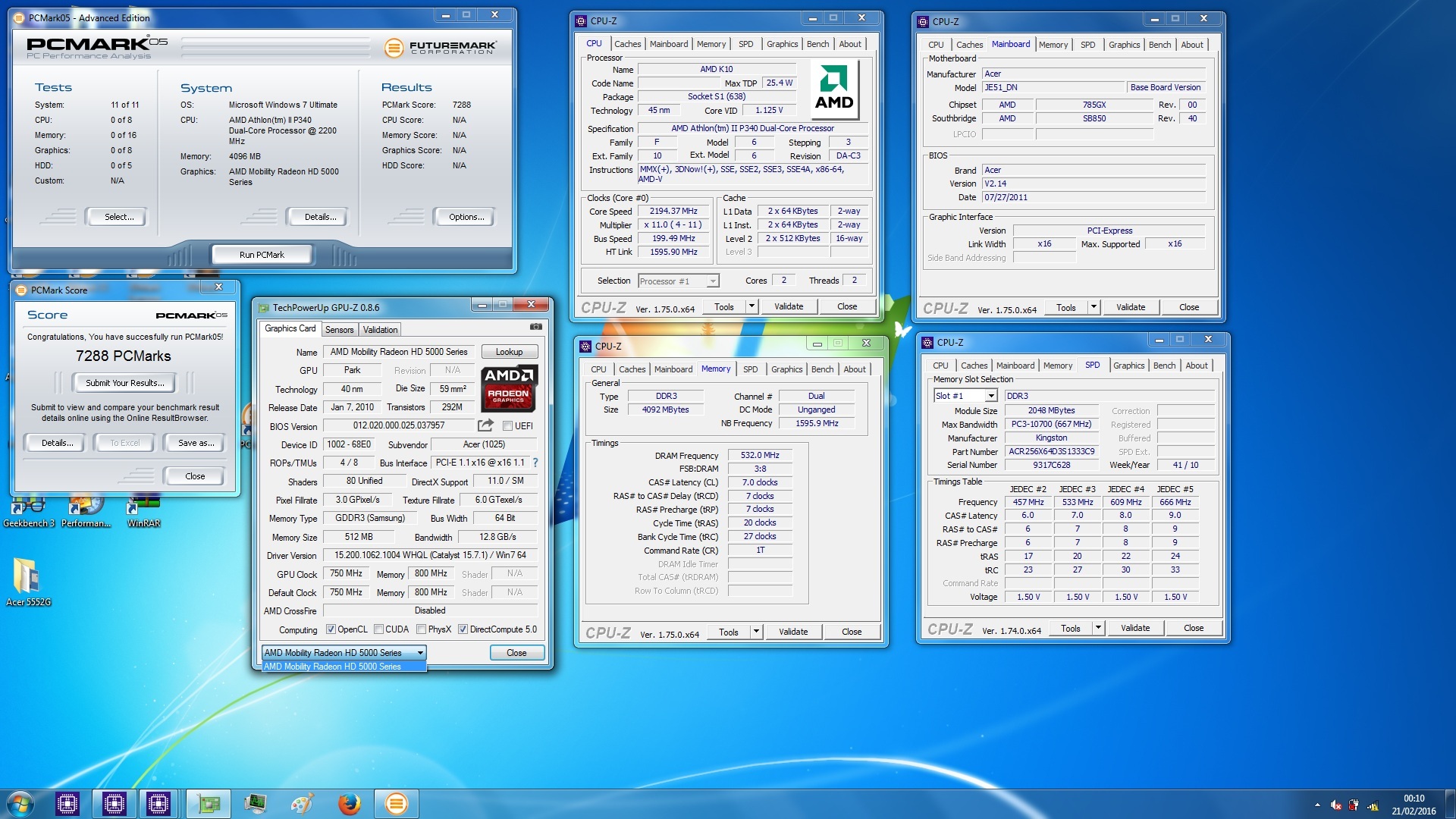Click the PCMark orange taskbar icon

[396, 803]
